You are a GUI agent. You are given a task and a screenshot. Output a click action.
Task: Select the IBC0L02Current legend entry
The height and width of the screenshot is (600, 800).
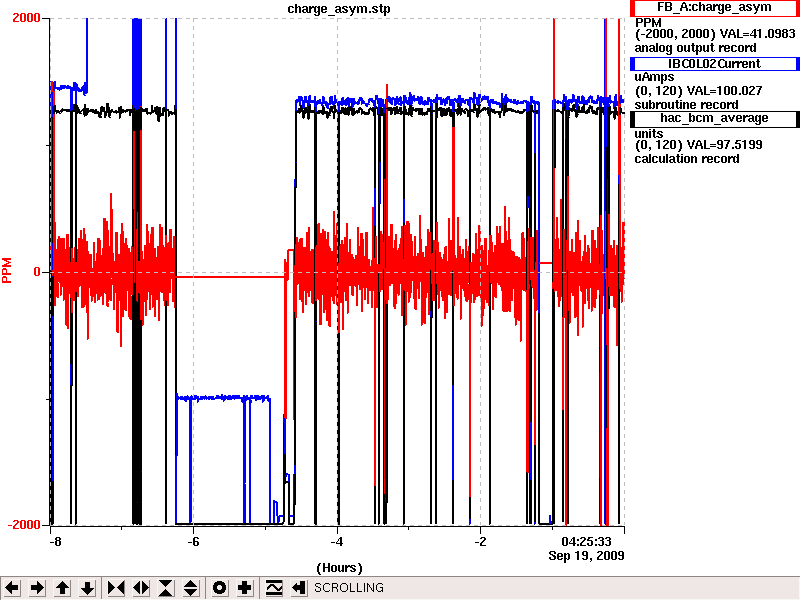[x=714, y=64]
